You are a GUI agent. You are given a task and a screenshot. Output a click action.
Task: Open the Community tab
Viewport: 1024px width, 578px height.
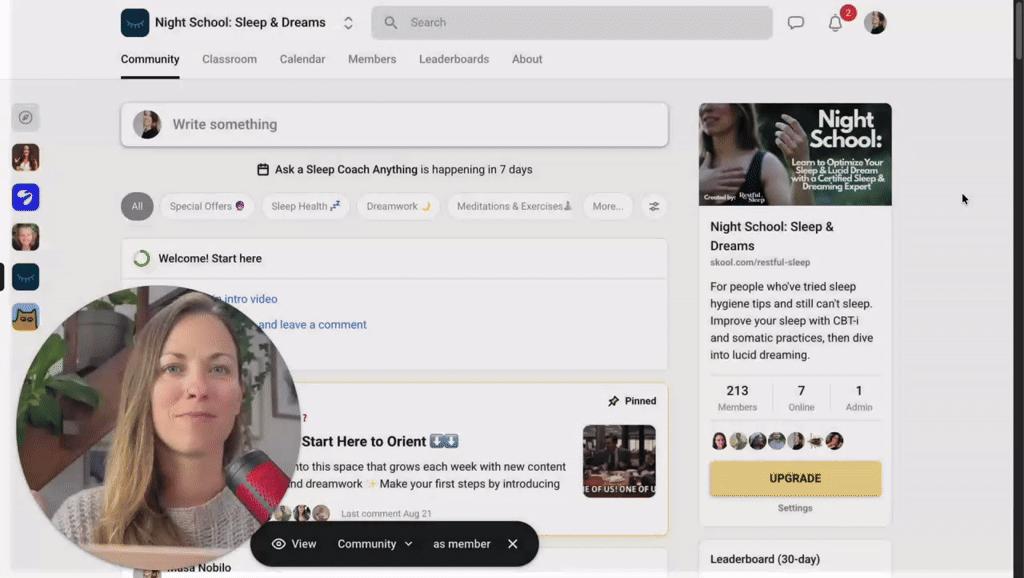150,59
